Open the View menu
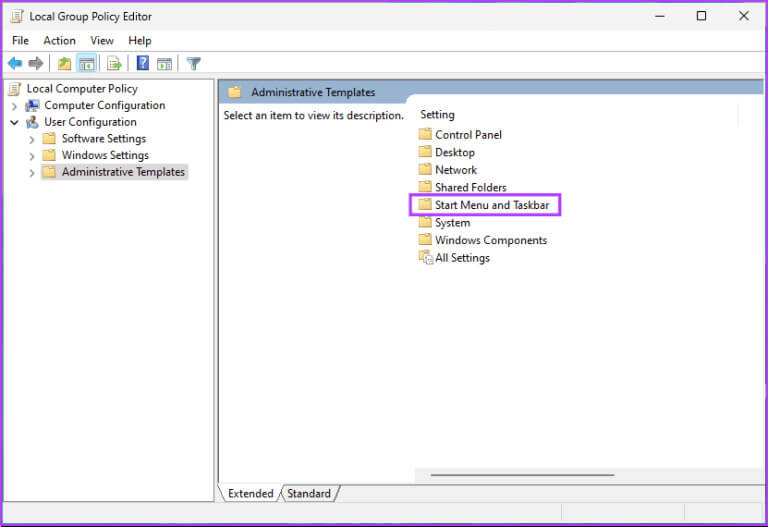This screenshot has width=768, height=527. click(x=102, y=41)
